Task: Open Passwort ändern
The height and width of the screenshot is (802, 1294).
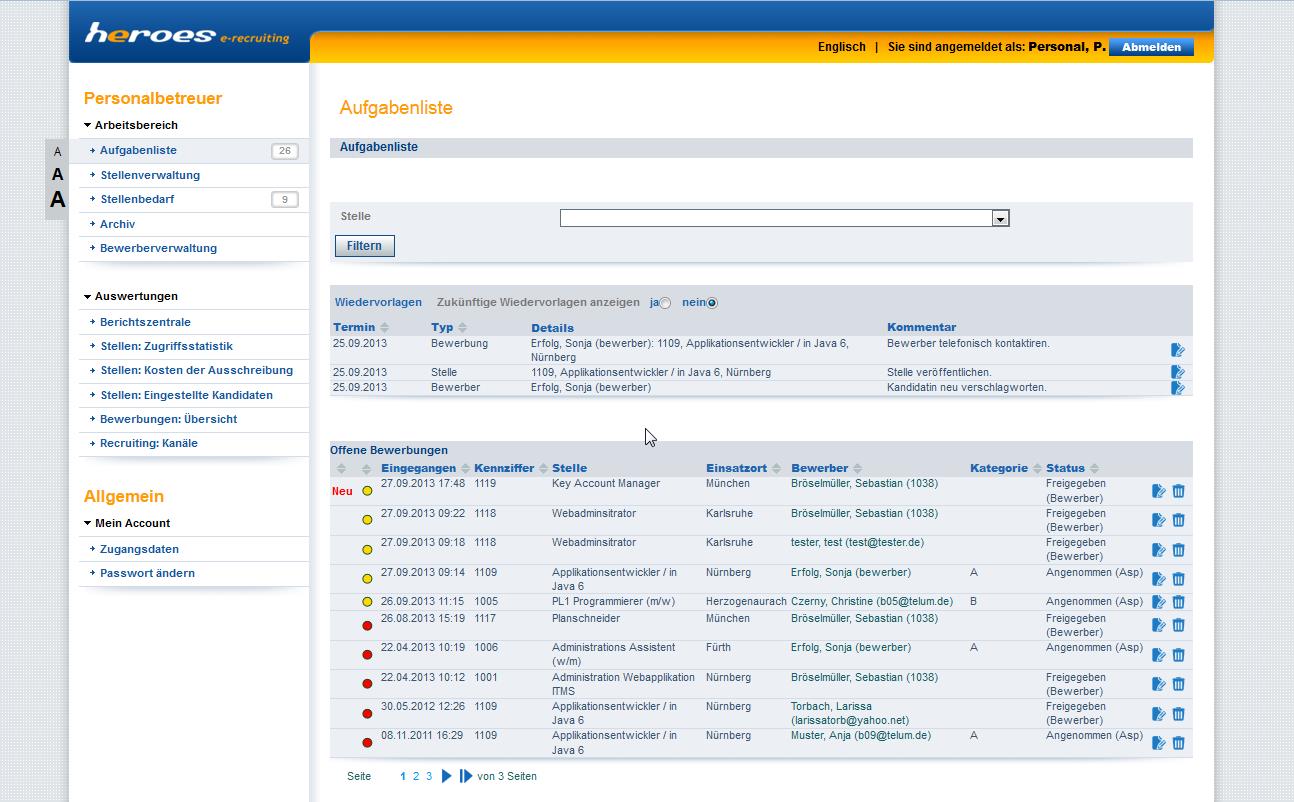Action: click(147, 573)
